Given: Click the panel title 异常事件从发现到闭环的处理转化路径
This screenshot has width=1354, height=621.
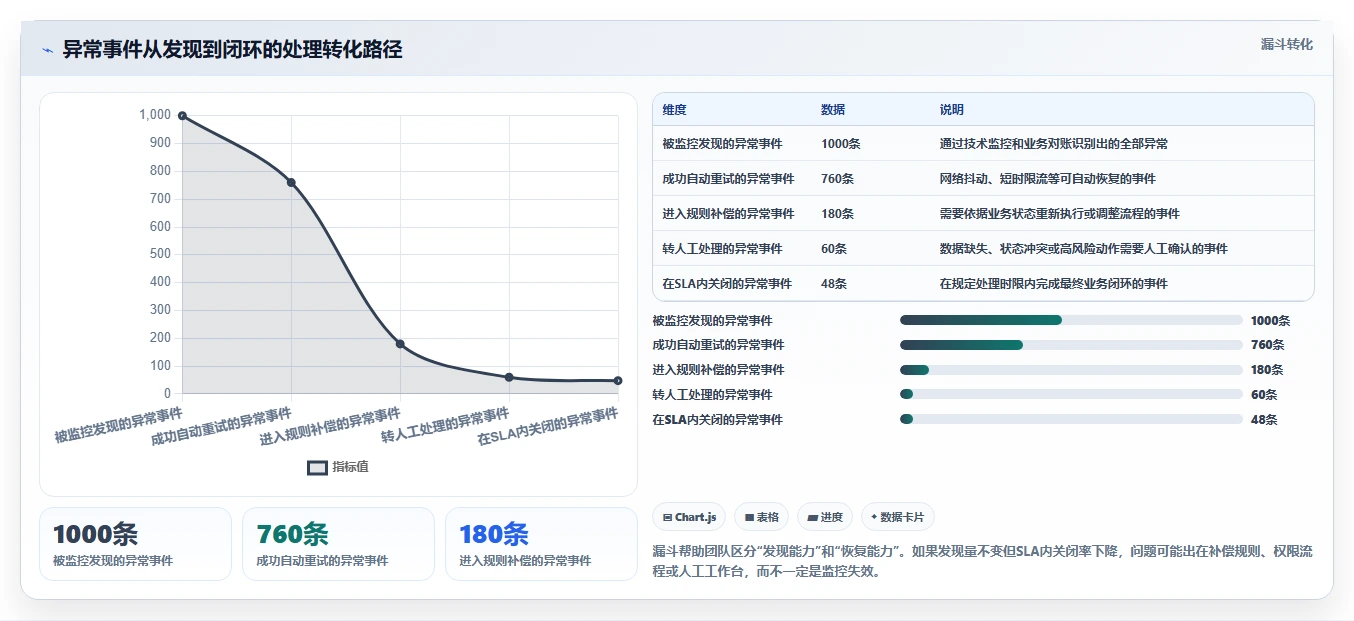Looking at the screenshot, I should (x=232, y=50).
